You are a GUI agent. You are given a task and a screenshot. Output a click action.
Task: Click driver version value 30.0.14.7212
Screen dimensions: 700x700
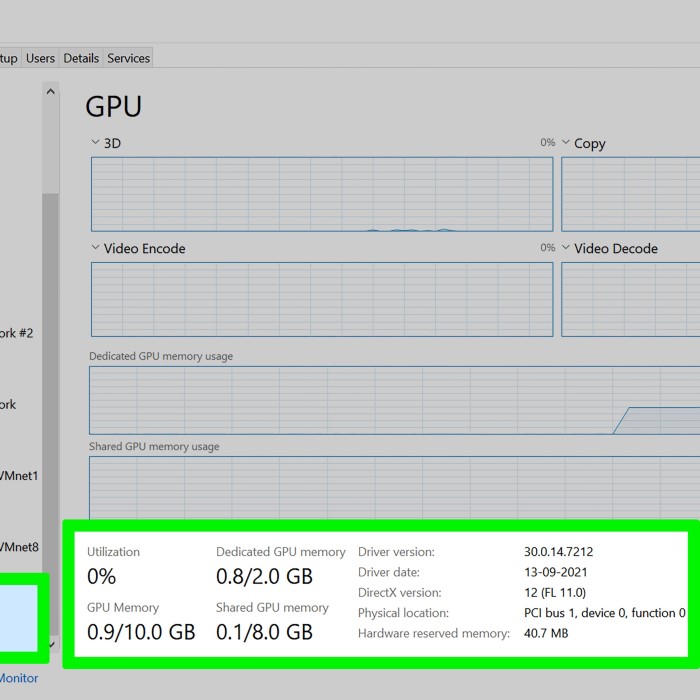coord(558,552)
